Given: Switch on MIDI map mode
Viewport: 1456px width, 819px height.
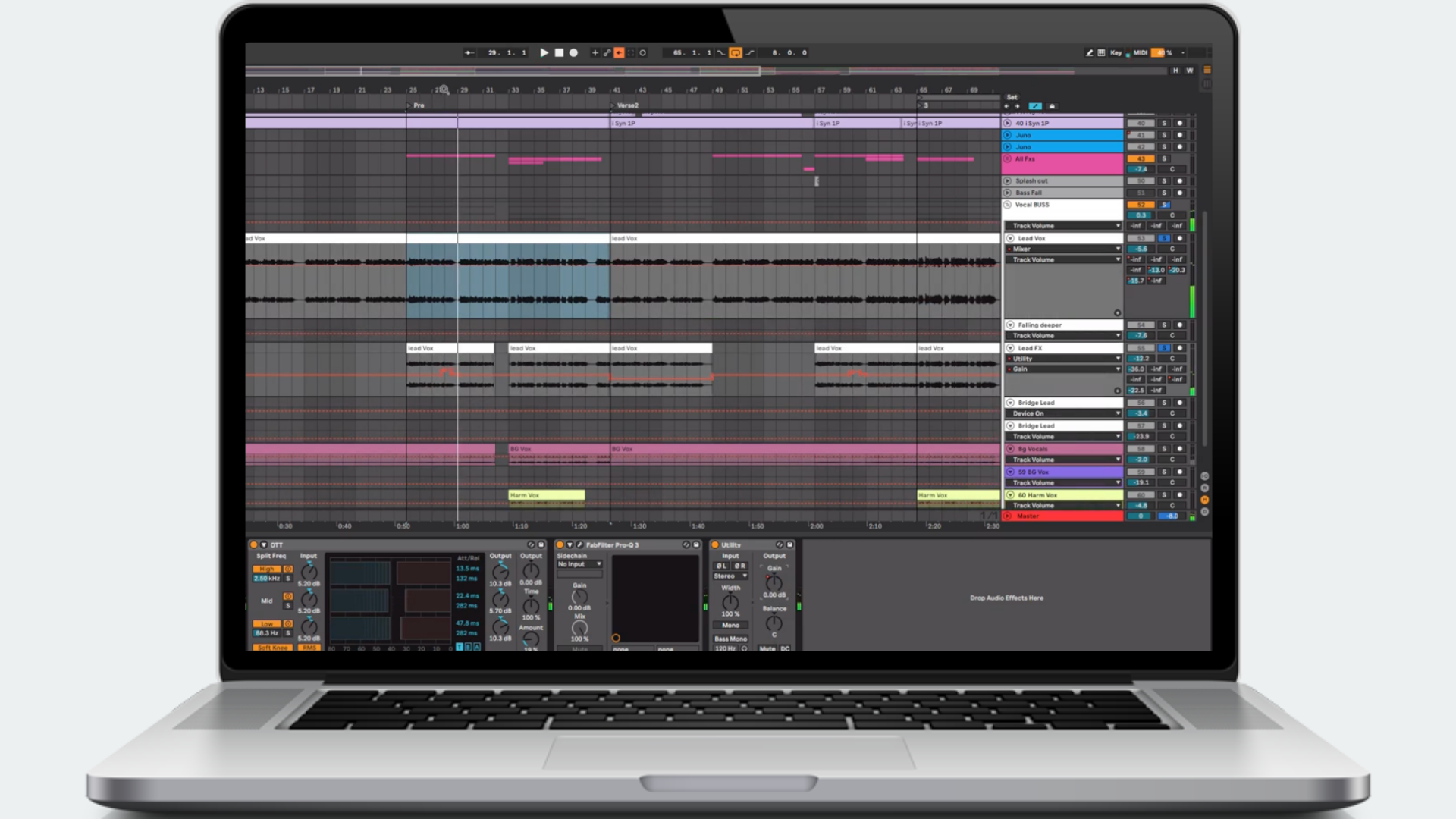Looking at the screenshot, I should tap(1140, 53).
